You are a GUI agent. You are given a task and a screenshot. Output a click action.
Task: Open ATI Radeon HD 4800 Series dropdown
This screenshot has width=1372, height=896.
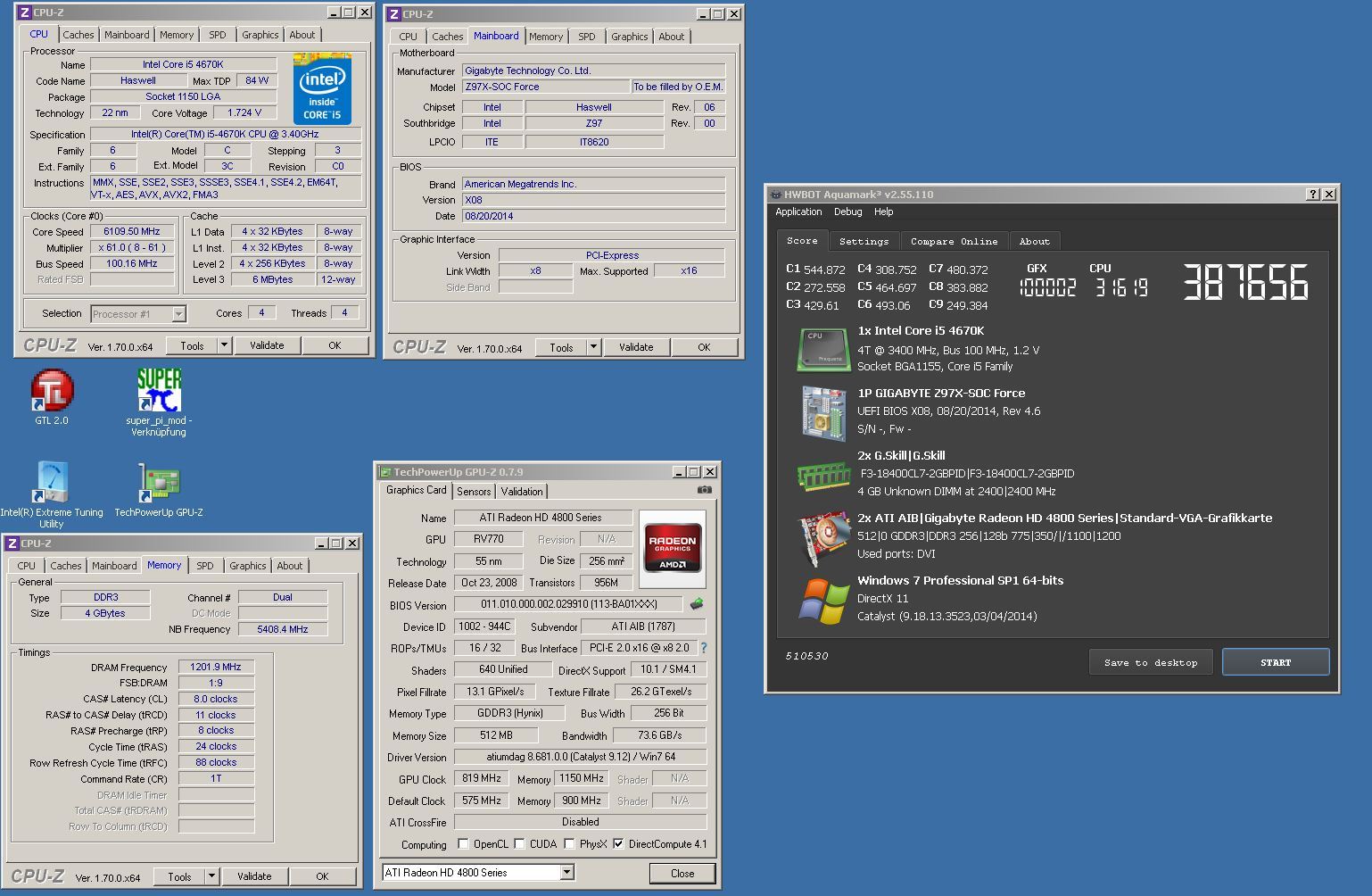[567, 872]
